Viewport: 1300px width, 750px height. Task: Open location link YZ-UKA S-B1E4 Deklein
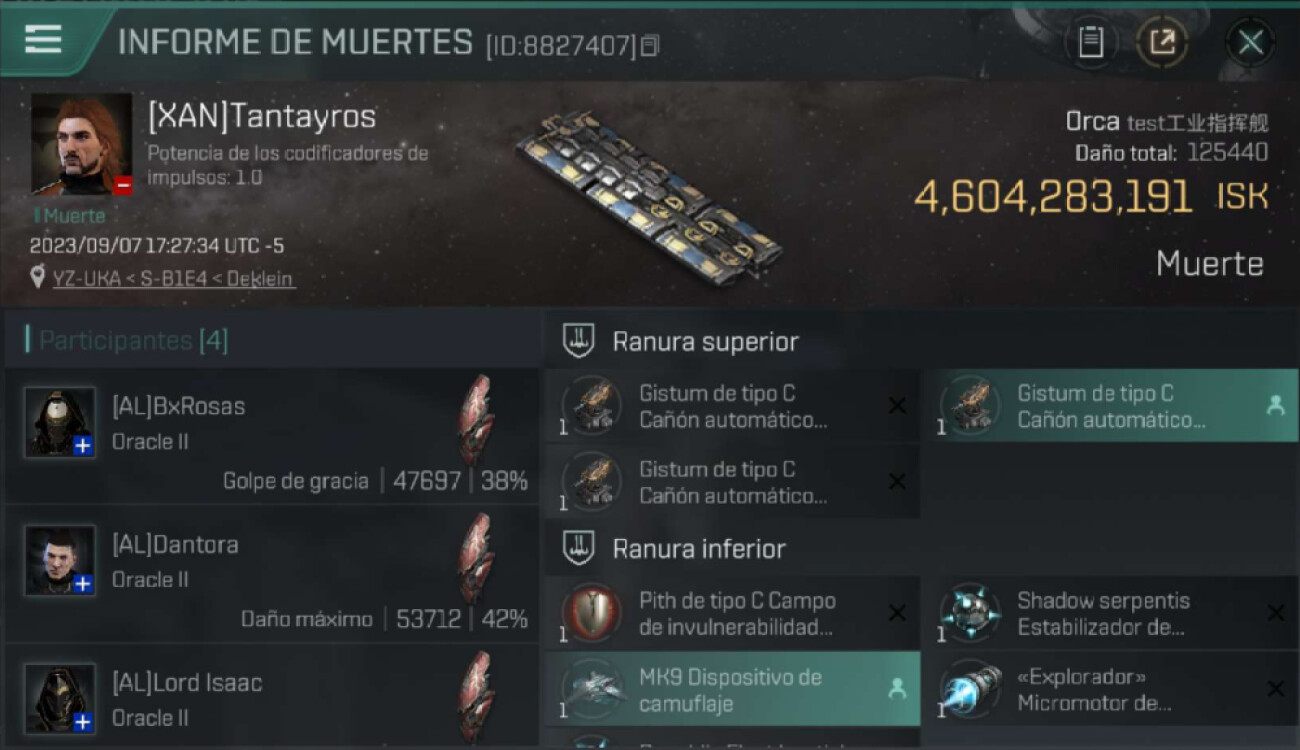point(173,279)
